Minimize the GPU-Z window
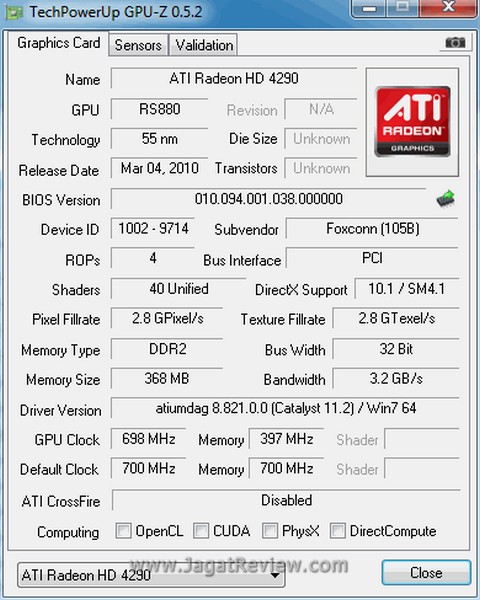This screenshot has height=600, width=480. point(369,8)
